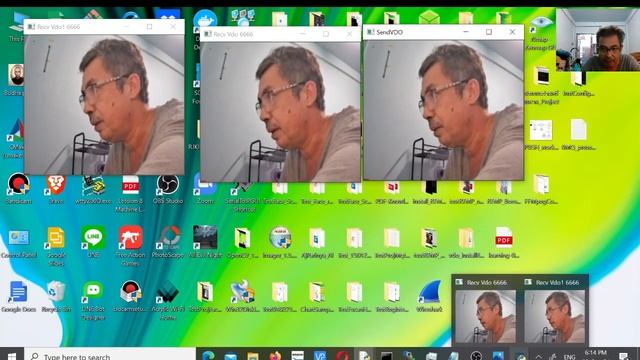This screenshot has width=640, height=360.
Task: Open File Explorer from the taskbar
Action: tap(253, 356)
